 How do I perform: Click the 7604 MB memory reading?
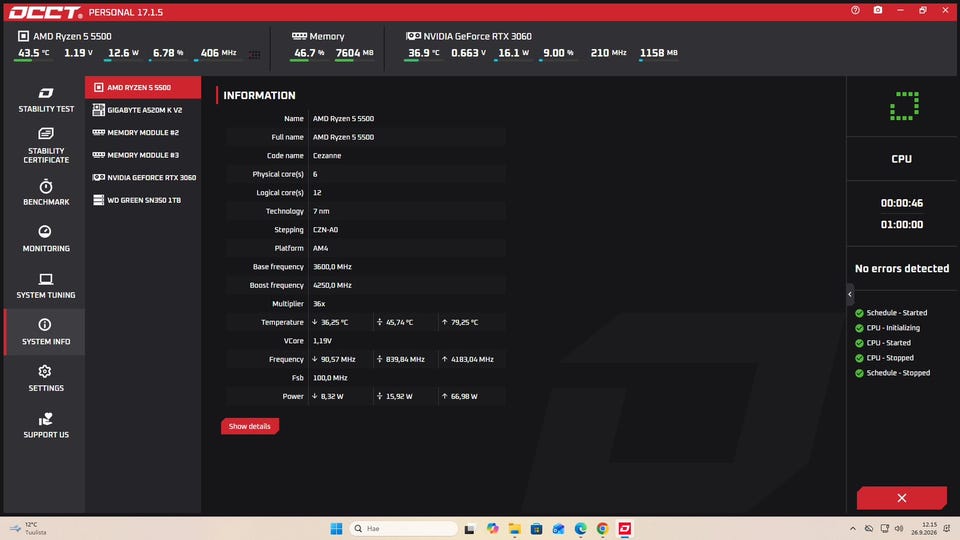click(x=354, y=53)
